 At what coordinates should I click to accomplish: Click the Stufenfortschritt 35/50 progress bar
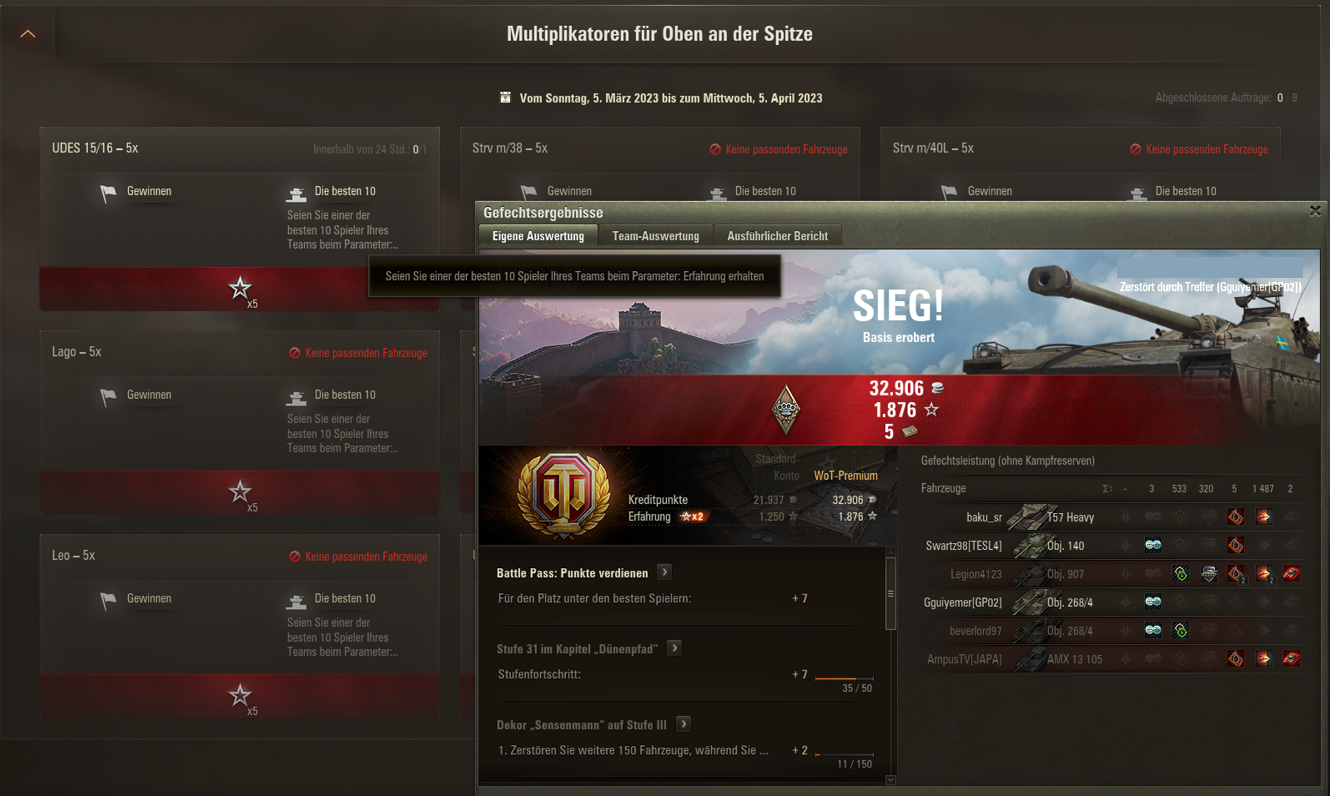[844, 678]
